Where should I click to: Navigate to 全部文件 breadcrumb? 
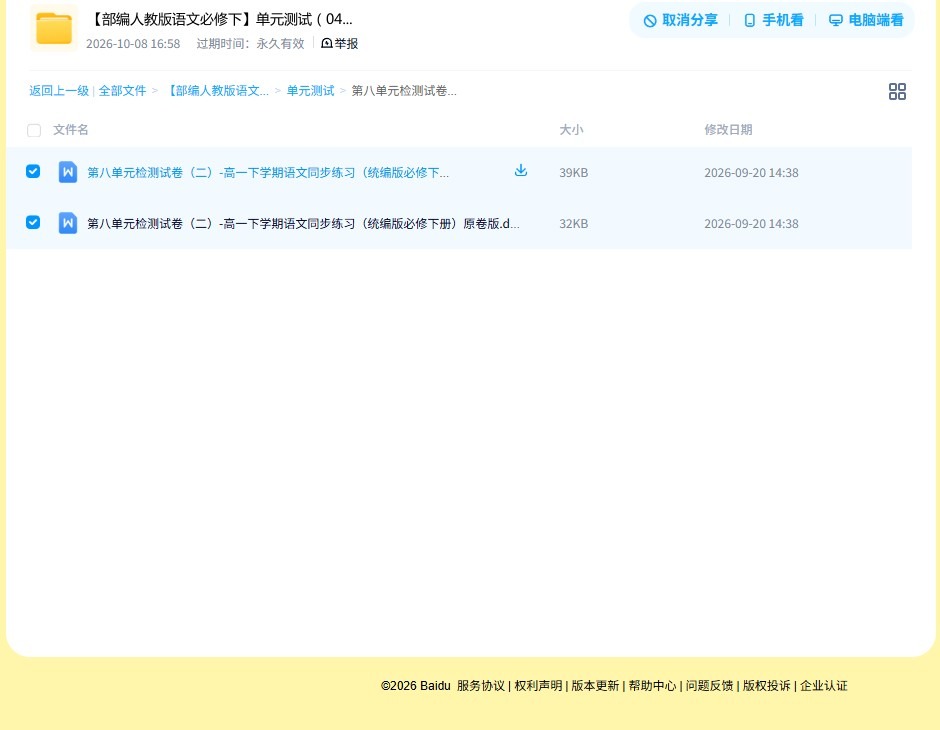pyautogui.click(x=122, y=91)
